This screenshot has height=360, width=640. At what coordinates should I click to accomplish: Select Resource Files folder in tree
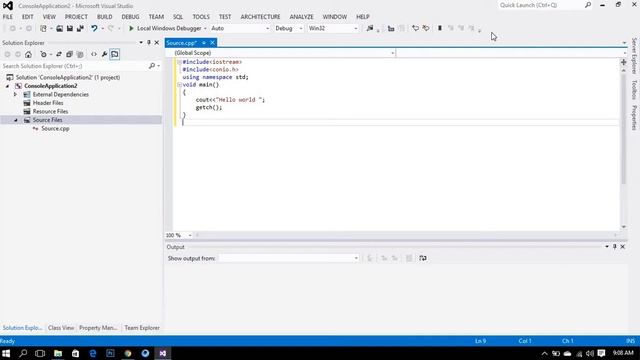tap(50, 111)
